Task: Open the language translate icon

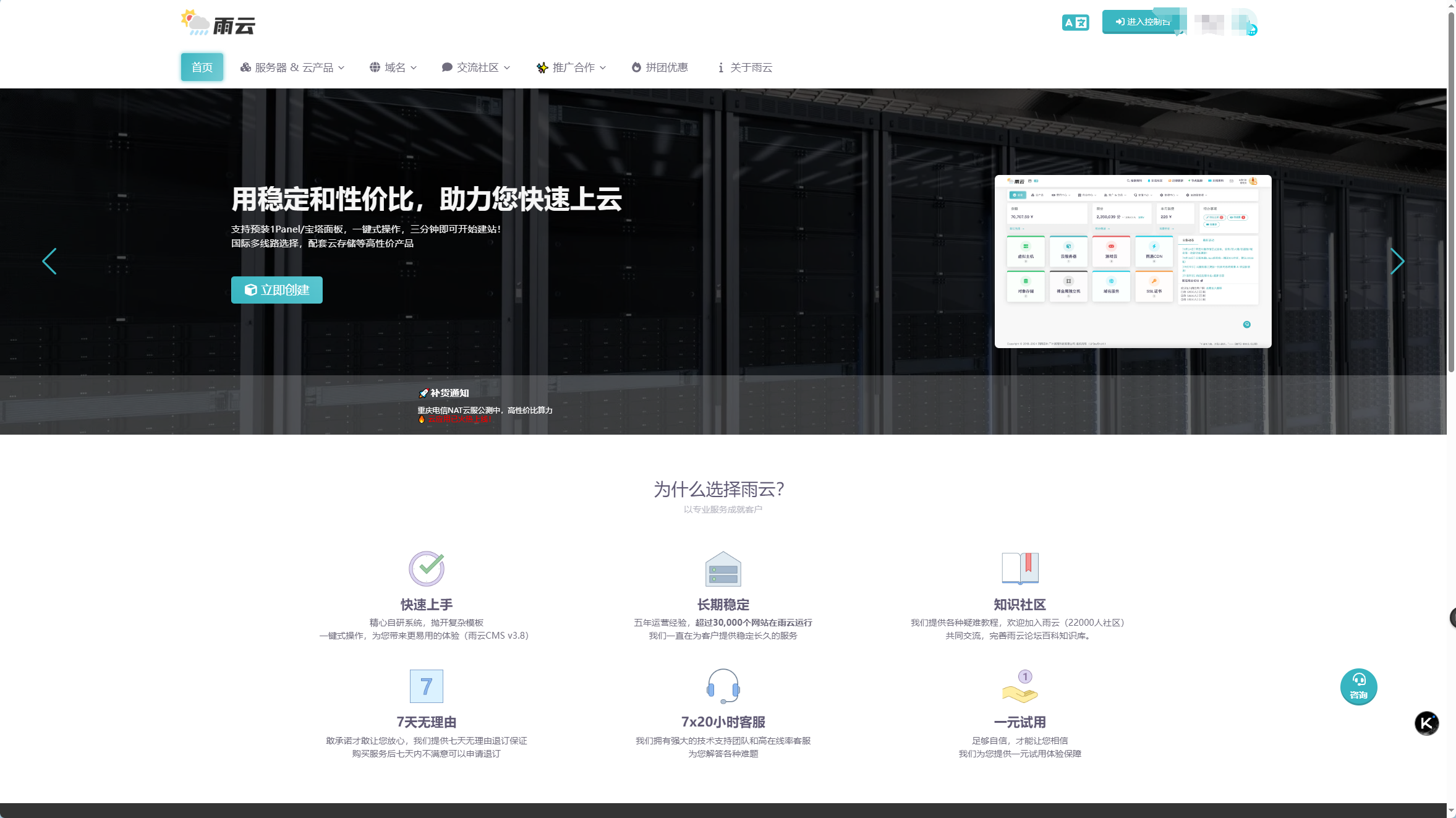Action: [1075, 23]
